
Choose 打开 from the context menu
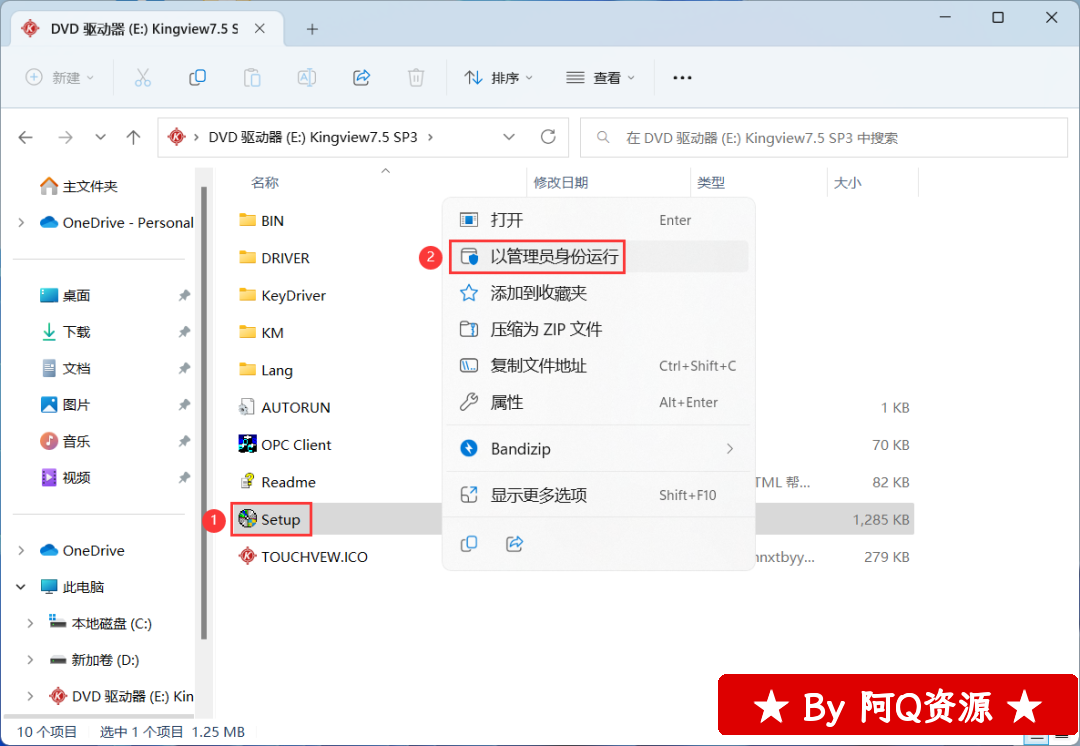(598, 220)
